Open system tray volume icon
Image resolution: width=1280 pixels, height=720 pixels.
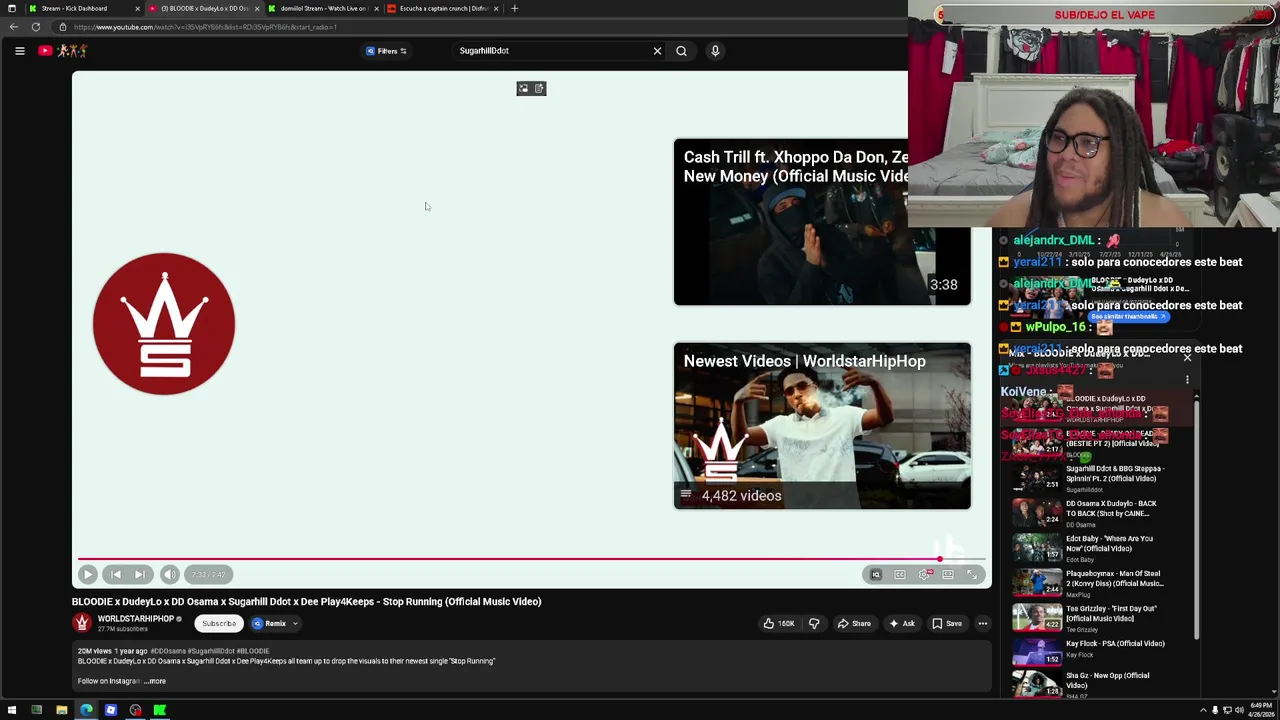click(1238, 710)
